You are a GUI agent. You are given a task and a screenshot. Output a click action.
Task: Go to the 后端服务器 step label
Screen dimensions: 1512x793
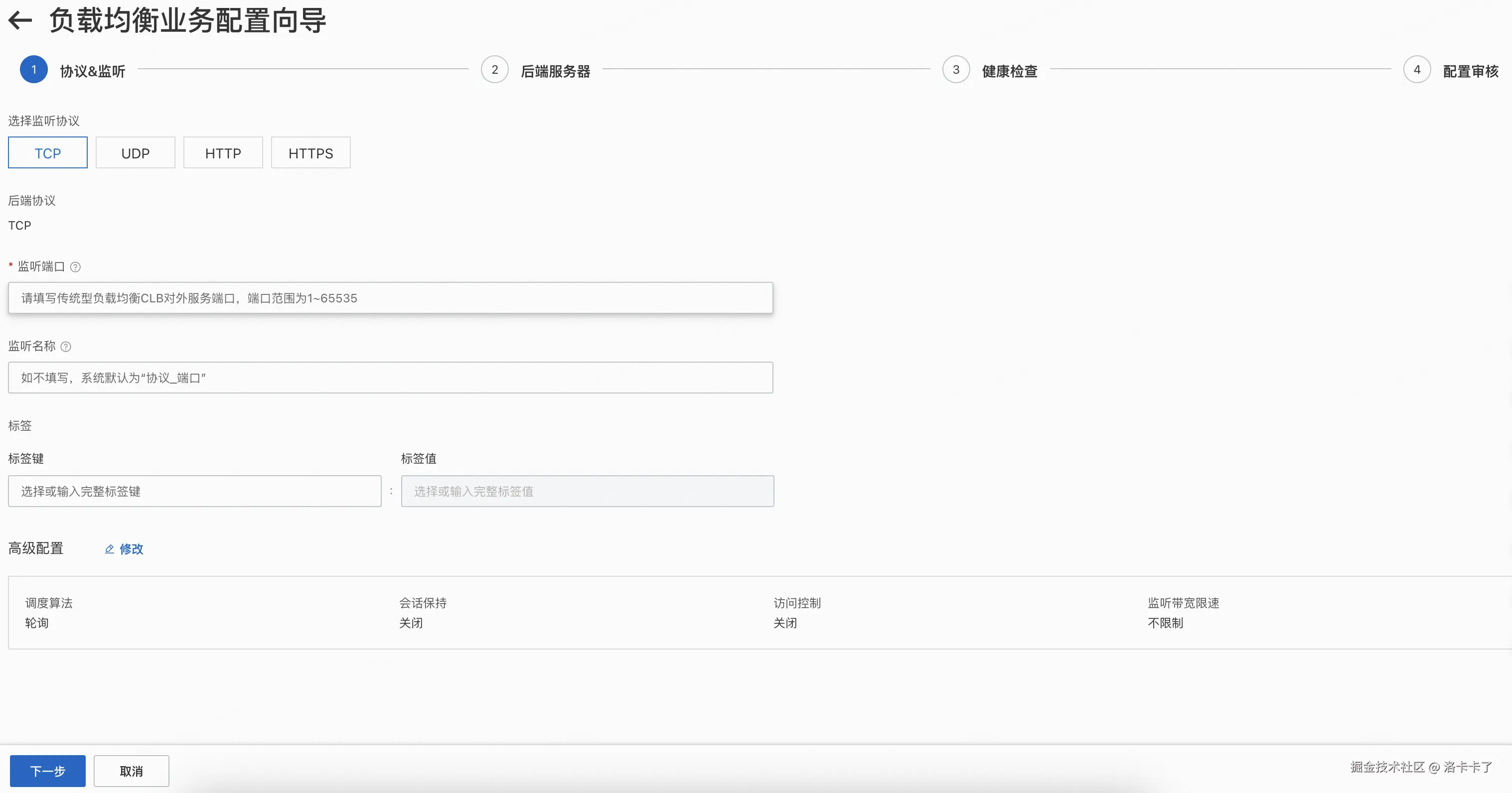coord(555,72)
